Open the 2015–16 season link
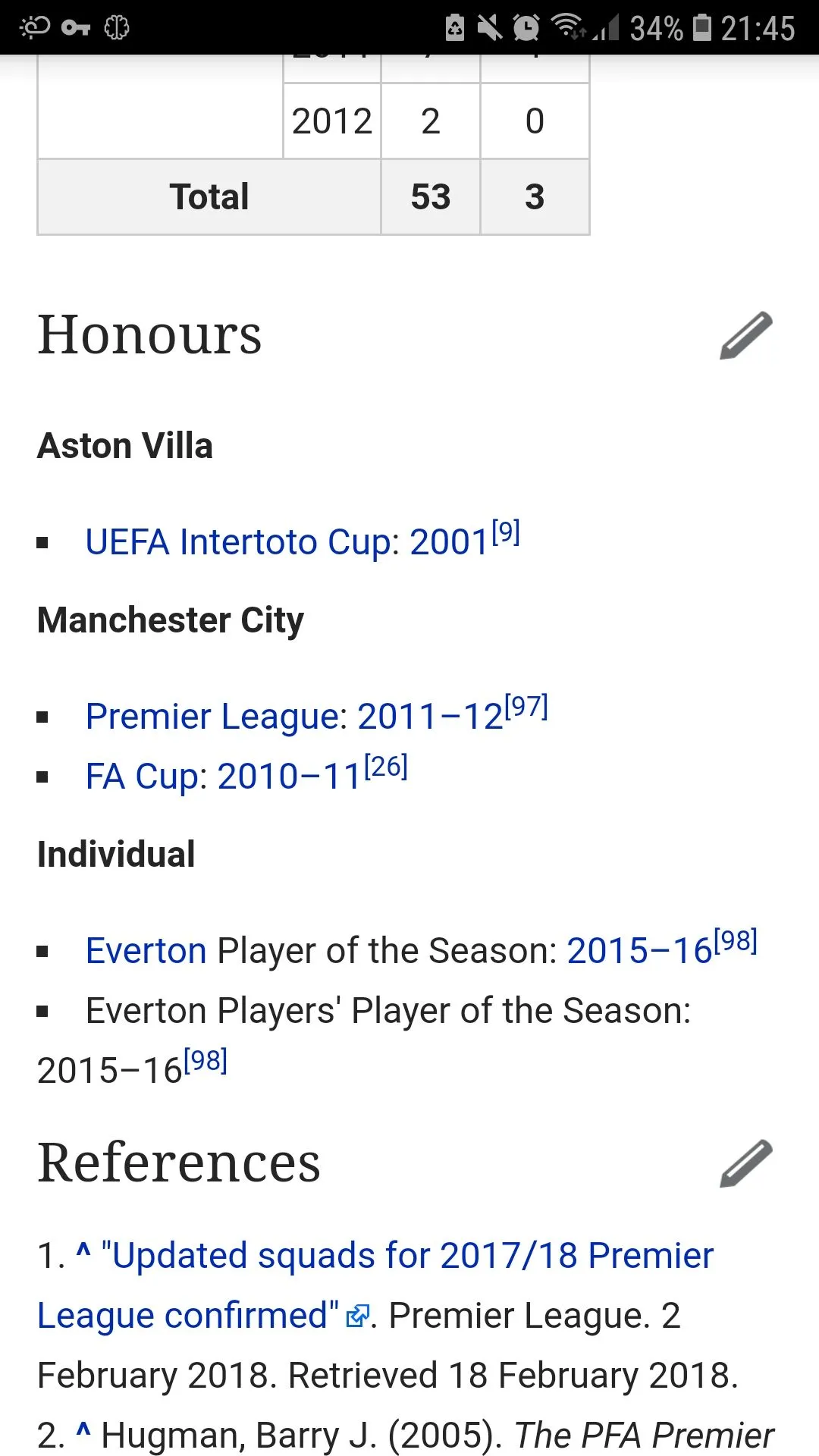The height and width of the screenshot is (1456, 819). [x=639, y=951]
